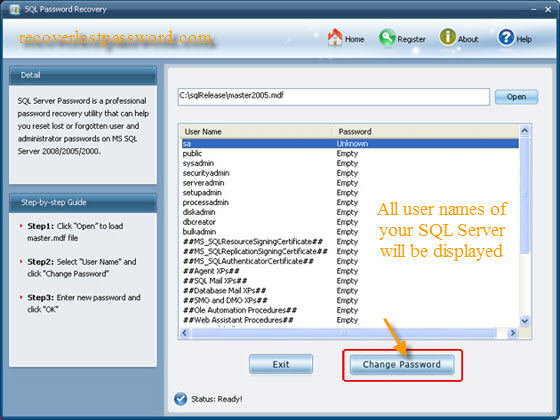Select ##Ole Automation Procedures## row

click(x=350, y=310)
